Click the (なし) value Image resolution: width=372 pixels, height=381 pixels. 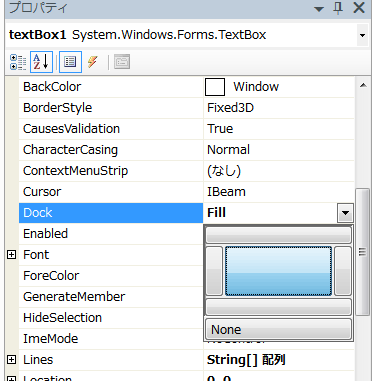tap(224, 171)
